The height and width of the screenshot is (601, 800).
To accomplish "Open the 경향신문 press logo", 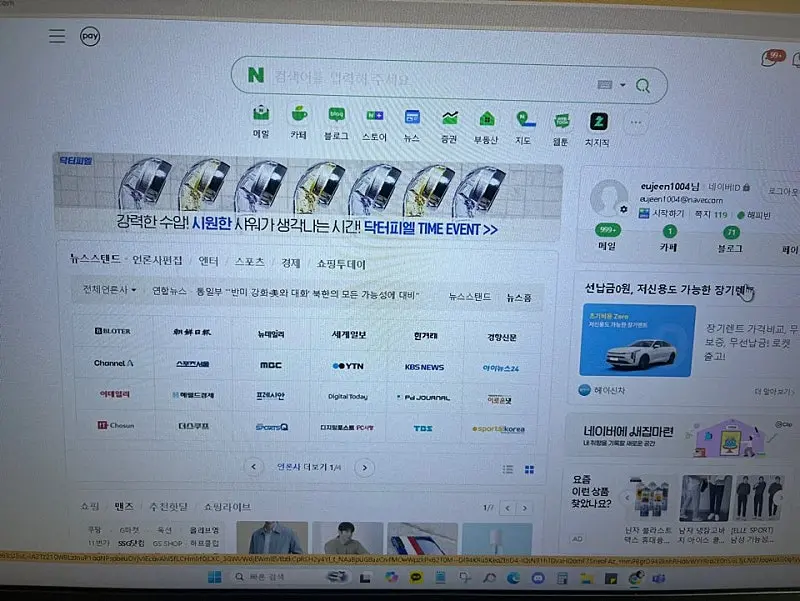I will (x=502, y=337).
